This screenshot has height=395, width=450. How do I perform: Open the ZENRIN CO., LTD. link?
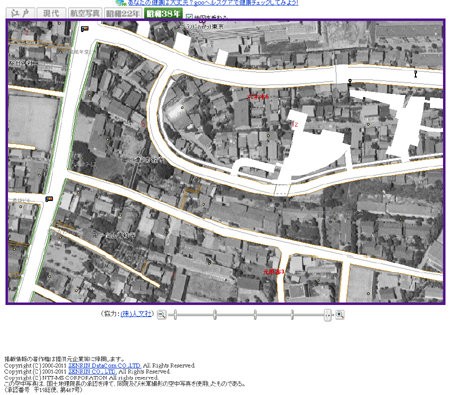tap(92, 371)
